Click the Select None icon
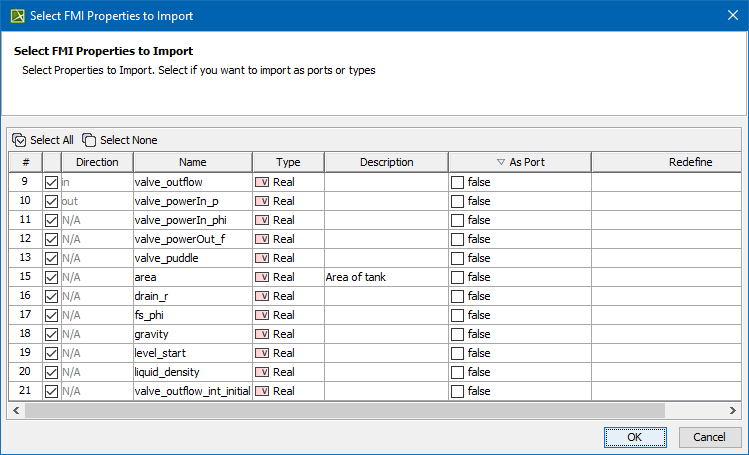The width and height of the screenshot is (749, 455). 89,140
